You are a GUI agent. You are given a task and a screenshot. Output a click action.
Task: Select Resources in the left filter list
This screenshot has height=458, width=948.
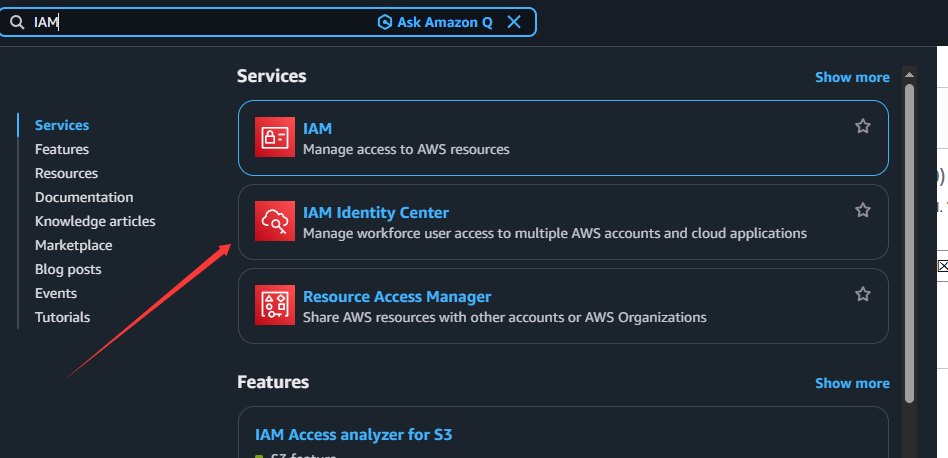click(x=67, y=173)
